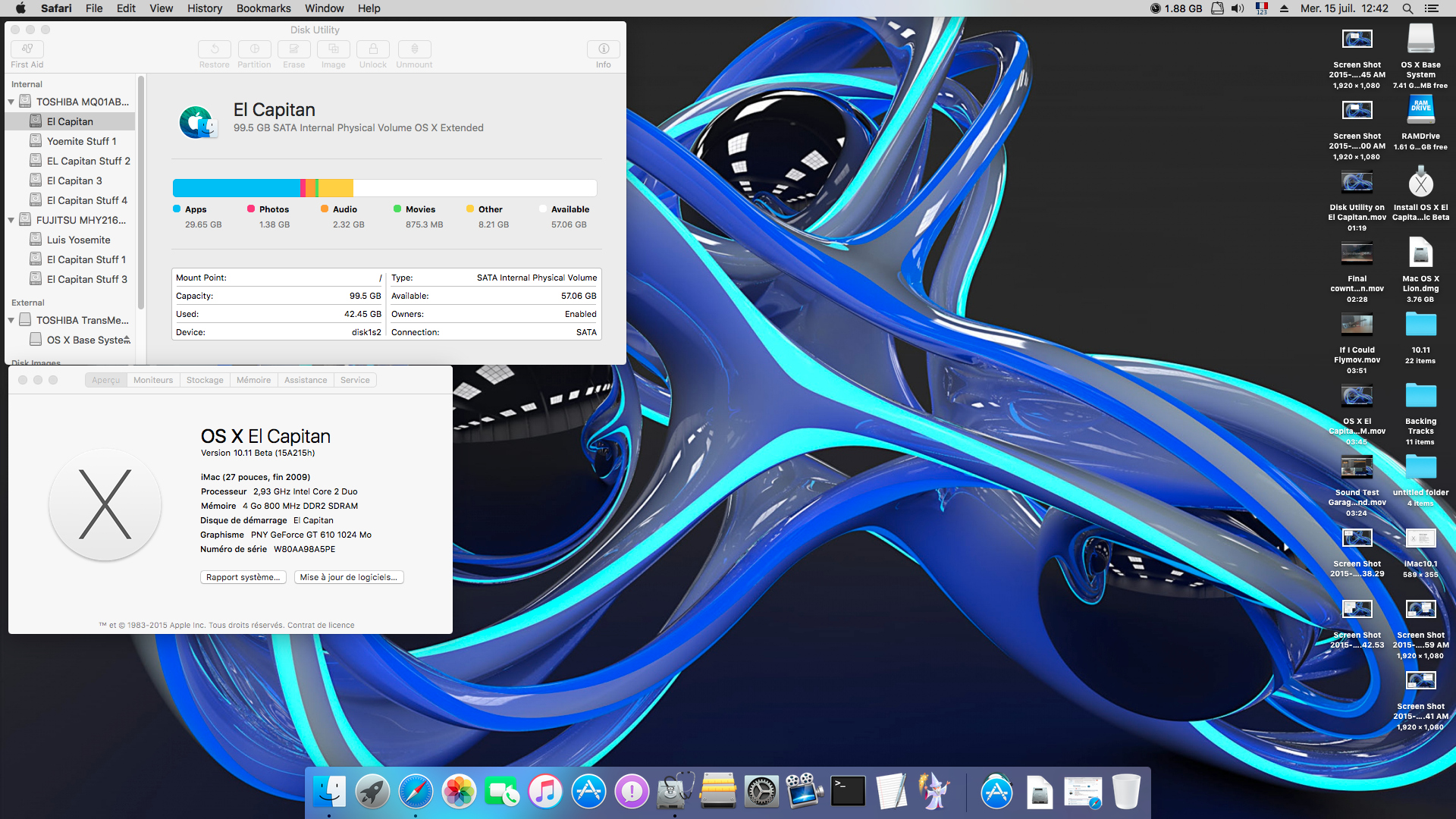This screenshot has width=1456, height=819.
Task: Switch to the Stockage tab
Action: (205, 380)
